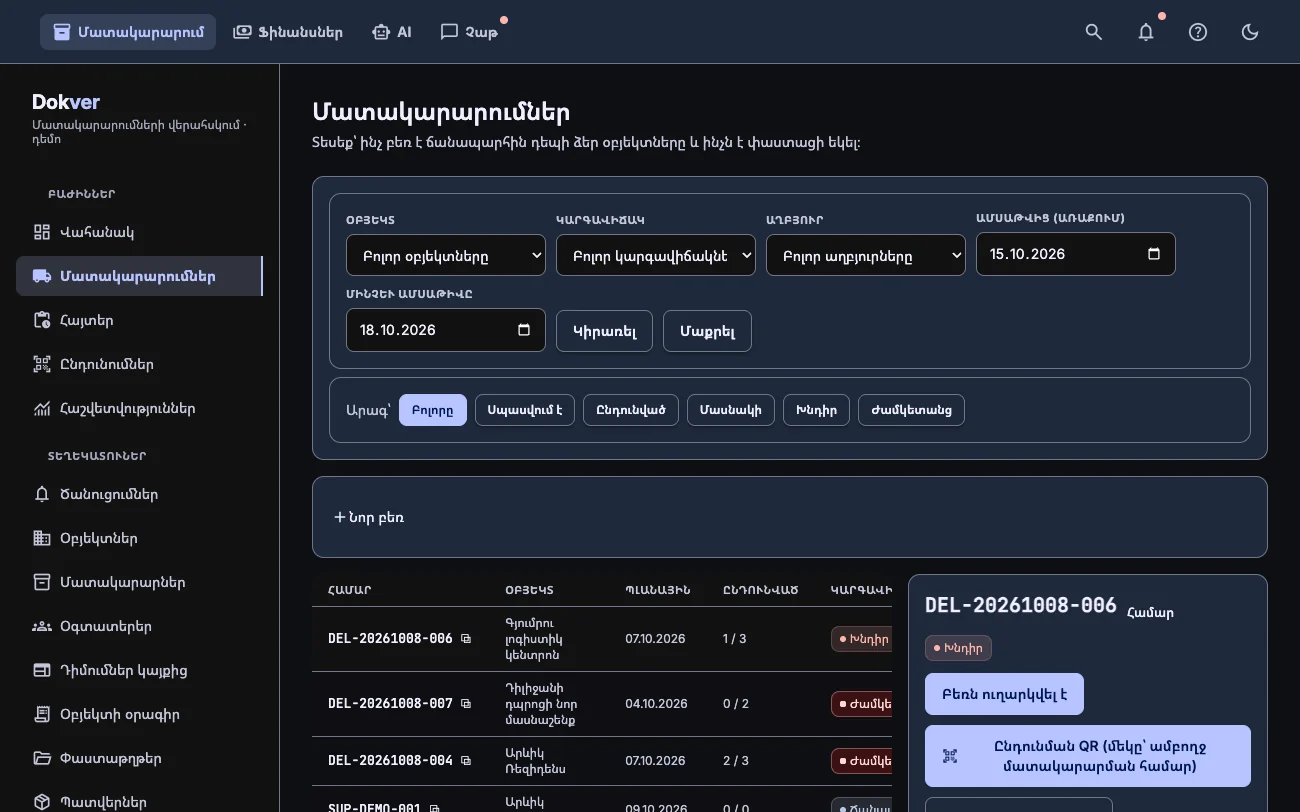This screenshot has height=812, width=1300.
Task: Select quick filter Մասնակի
Action: [x=731, y=410]
